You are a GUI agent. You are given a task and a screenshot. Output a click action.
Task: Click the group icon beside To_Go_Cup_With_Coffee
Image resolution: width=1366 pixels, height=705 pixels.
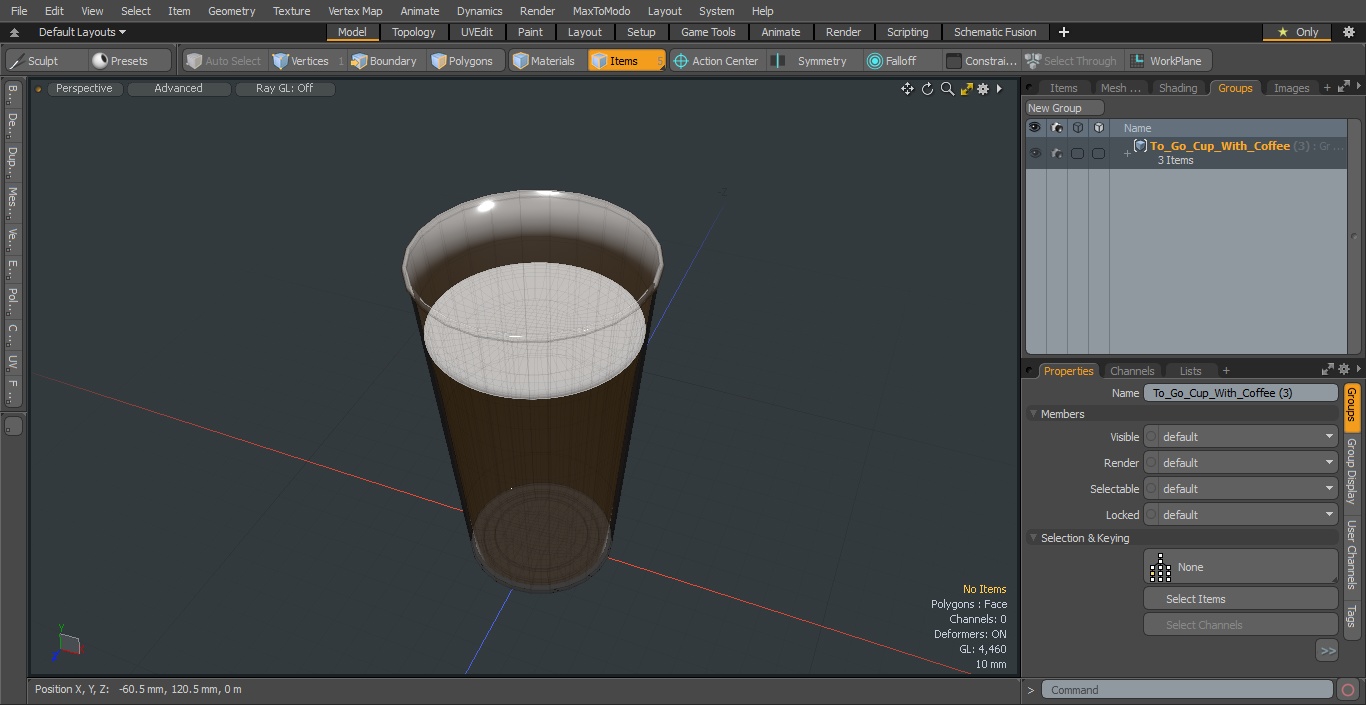1140,146
